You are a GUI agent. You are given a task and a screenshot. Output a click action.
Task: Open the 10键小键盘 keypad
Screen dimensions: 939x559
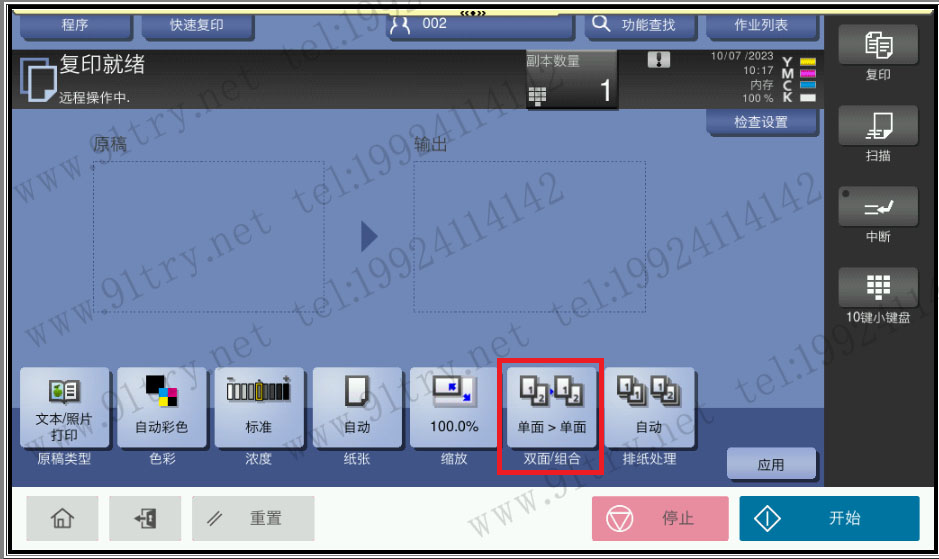(878, 288)
